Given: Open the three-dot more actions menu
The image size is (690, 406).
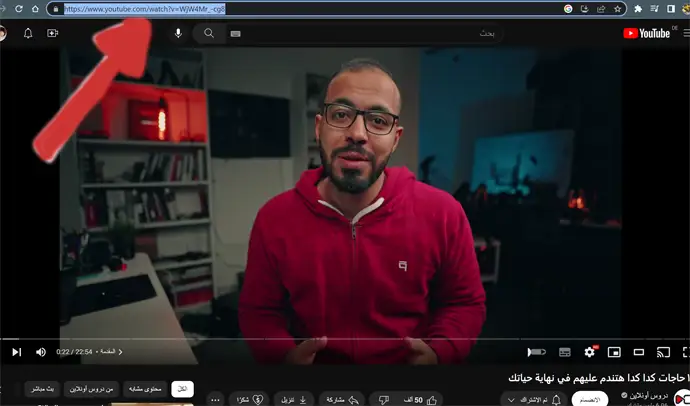Looking at the screenshot, I should [215, 400].
